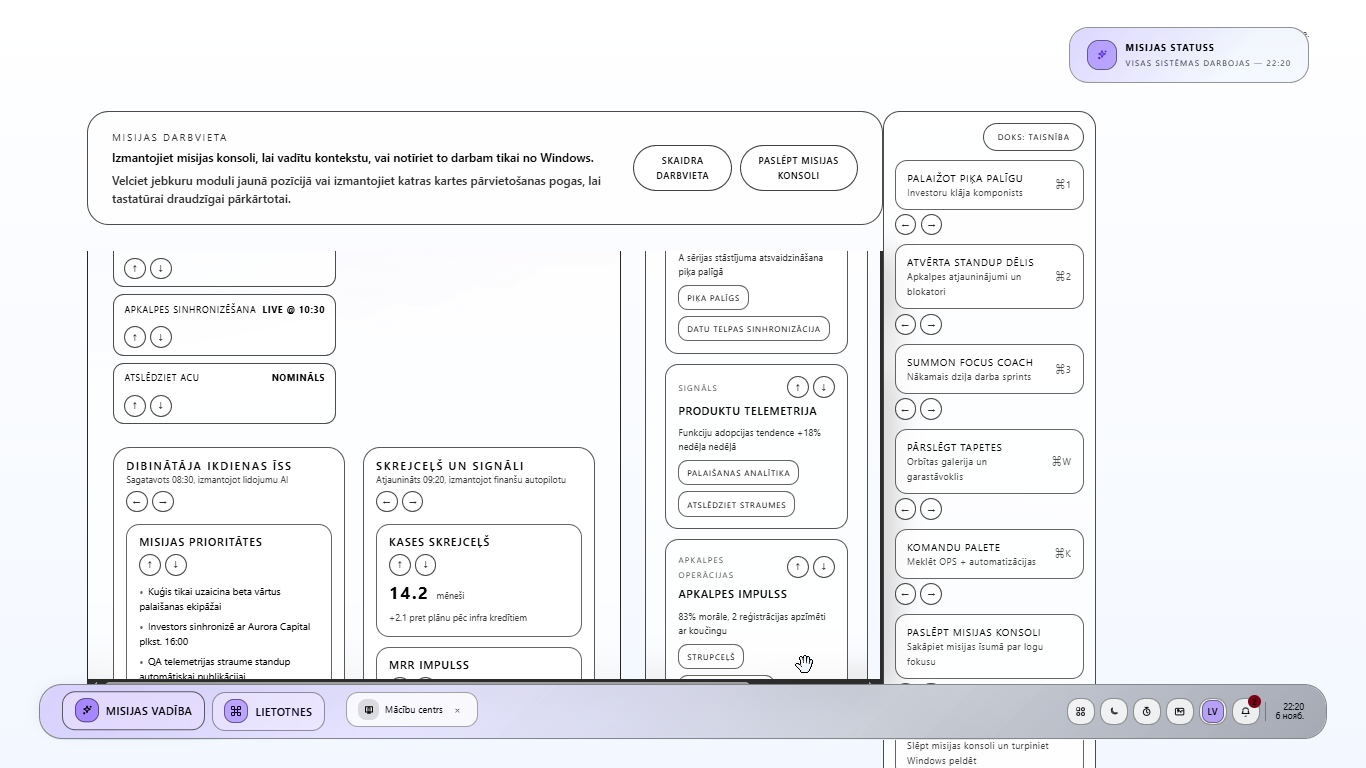1366x768 pixels.
Task: Close the Mācību centrs taskbar item
Action: [x=458, y=710]
